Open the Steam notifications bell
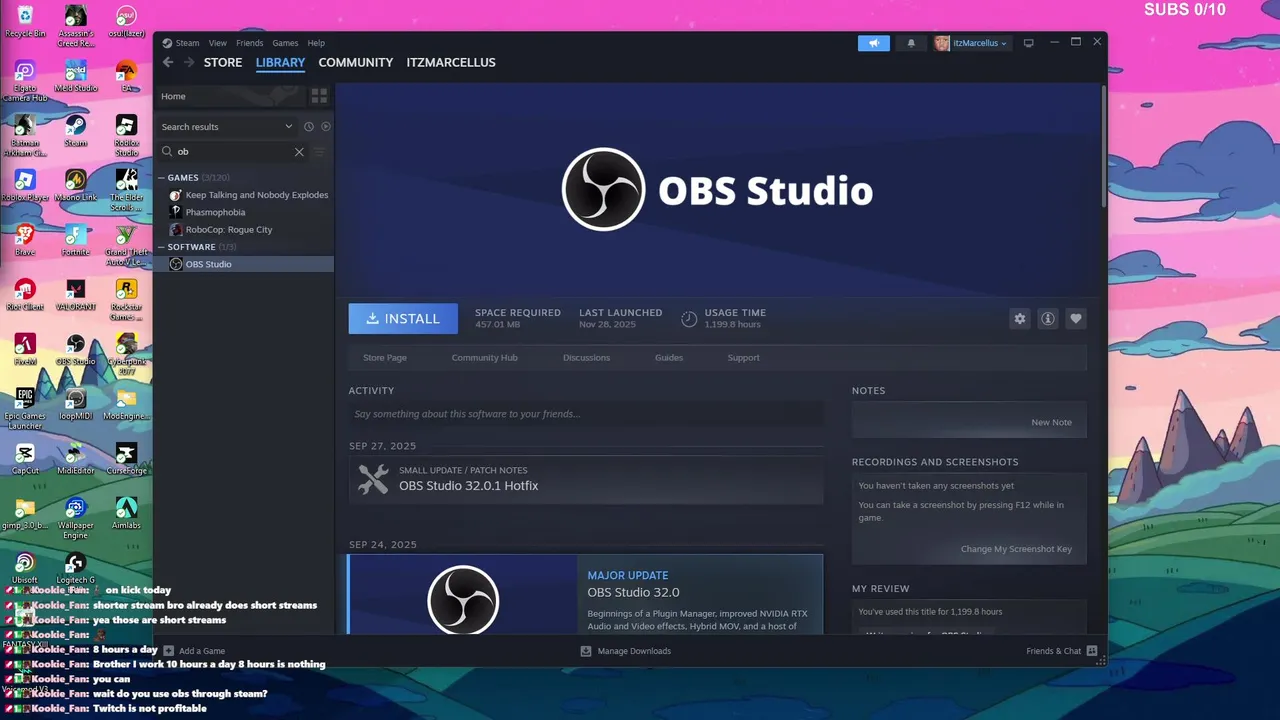Image resolution: width=1280 pixels, height=720 pixels. click(911, 43)
